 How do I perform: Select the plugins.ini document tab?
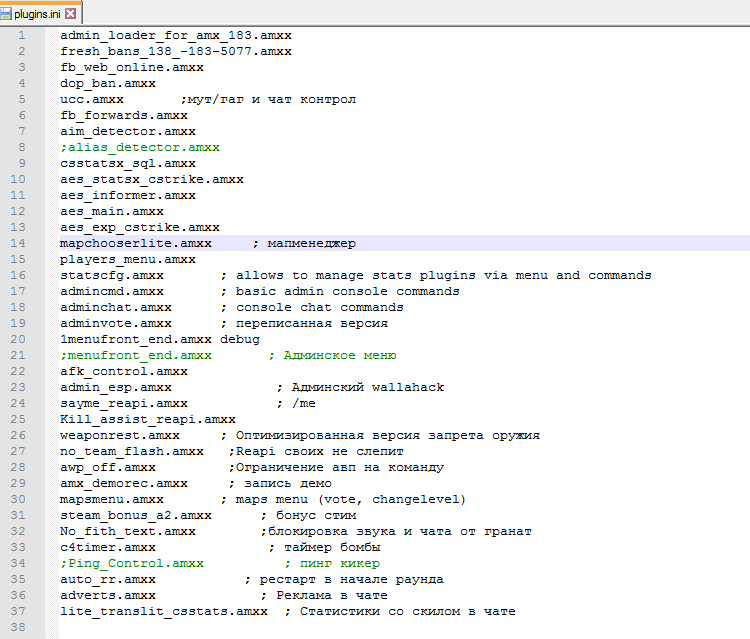coord(41,12)
